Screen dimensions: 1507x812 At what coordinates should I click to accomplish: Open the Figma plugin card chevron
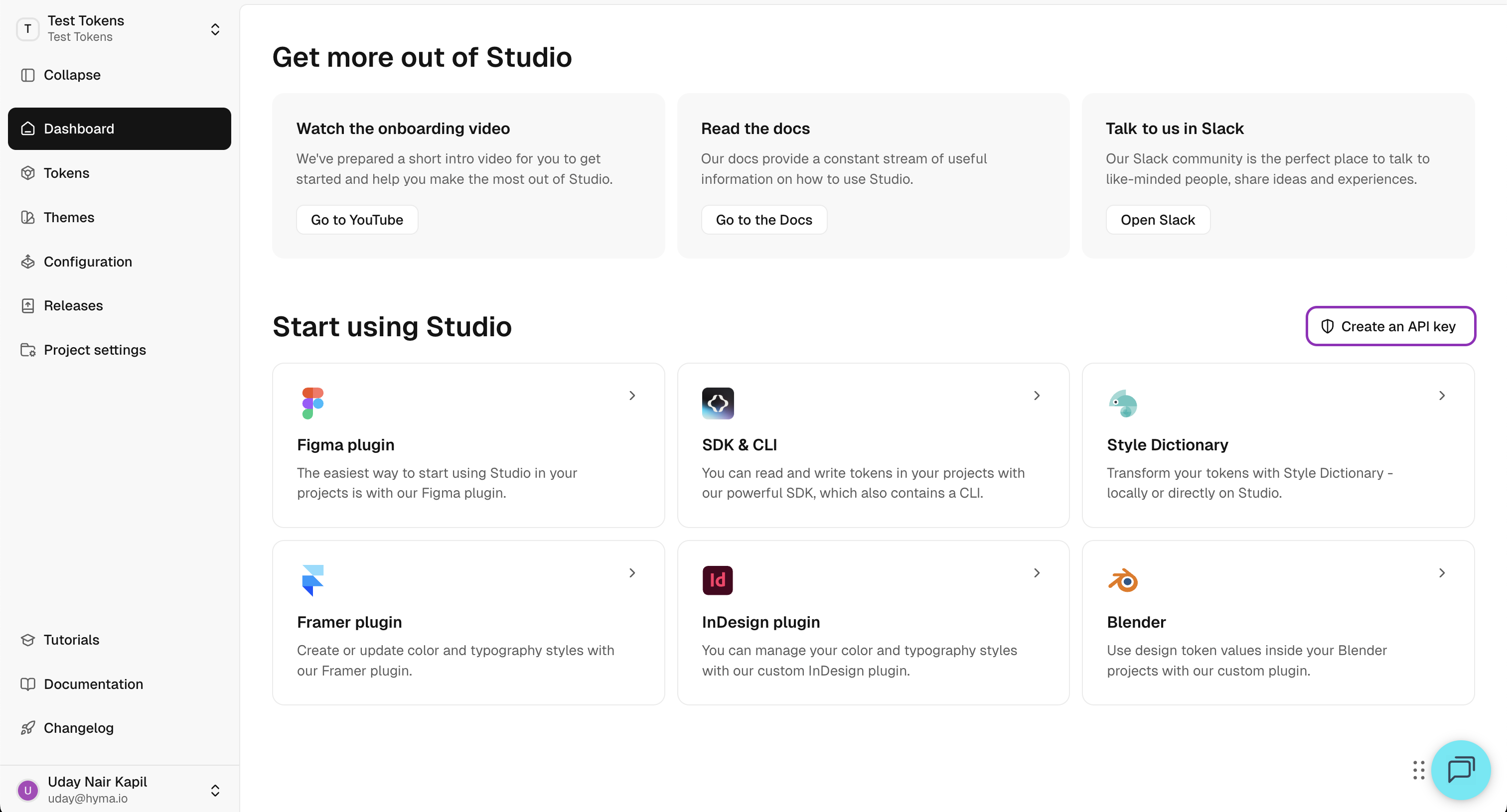click(632, 396)
